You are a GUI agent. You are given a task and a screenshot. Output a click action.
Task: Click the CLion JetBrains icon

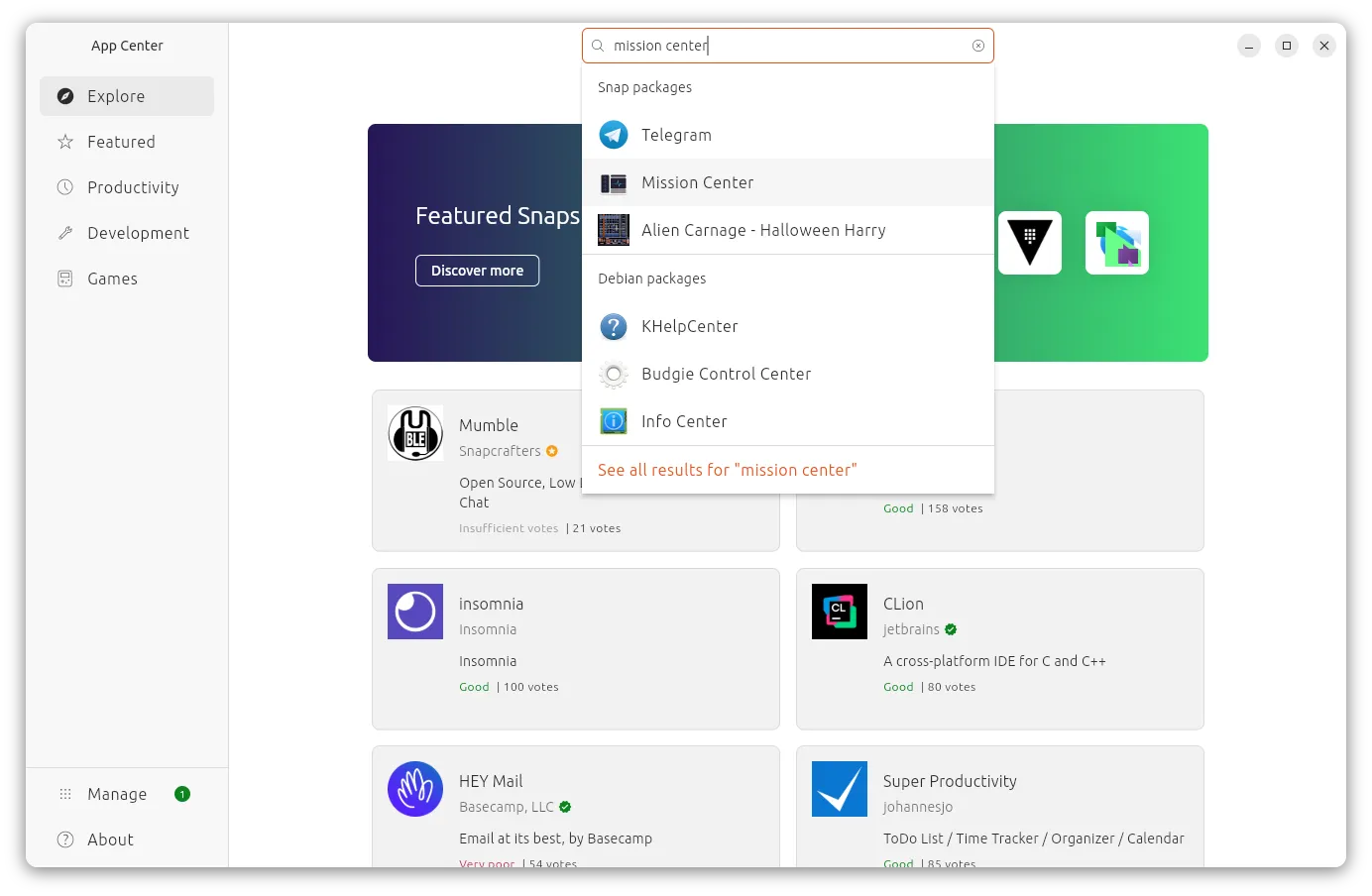tap(840, 612)
